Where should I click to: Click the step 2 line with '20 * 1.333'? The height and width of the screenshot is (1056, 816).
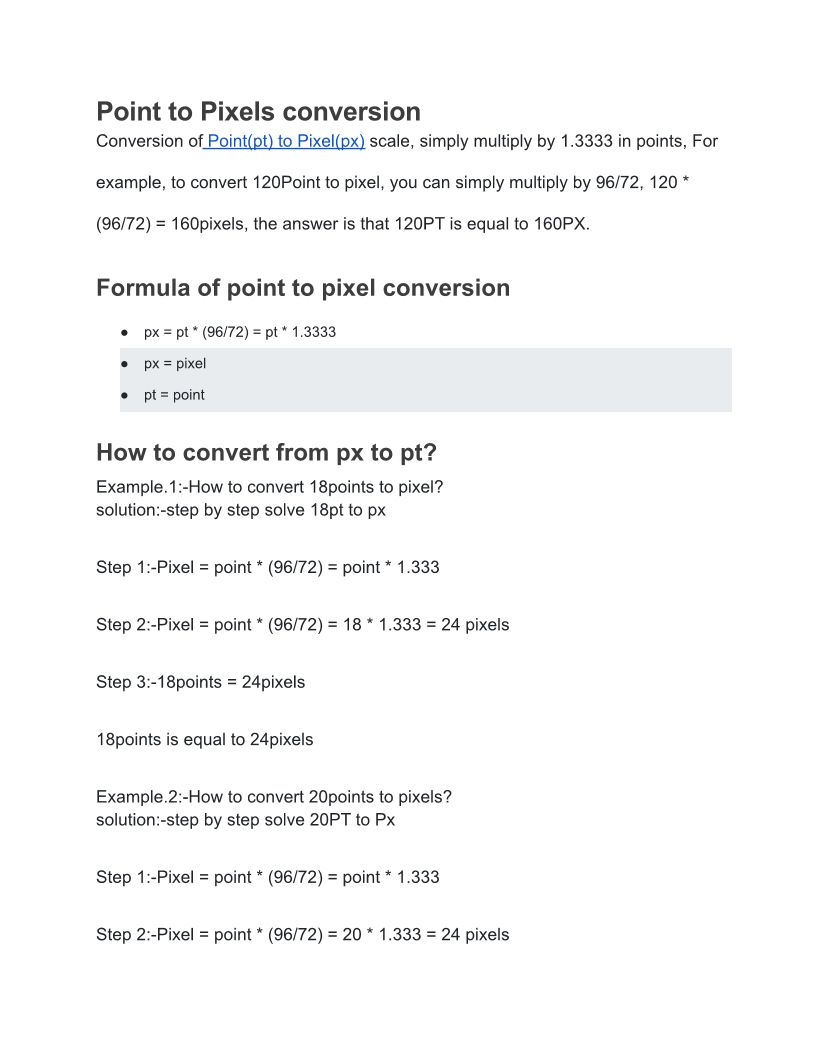coord(302,935)
